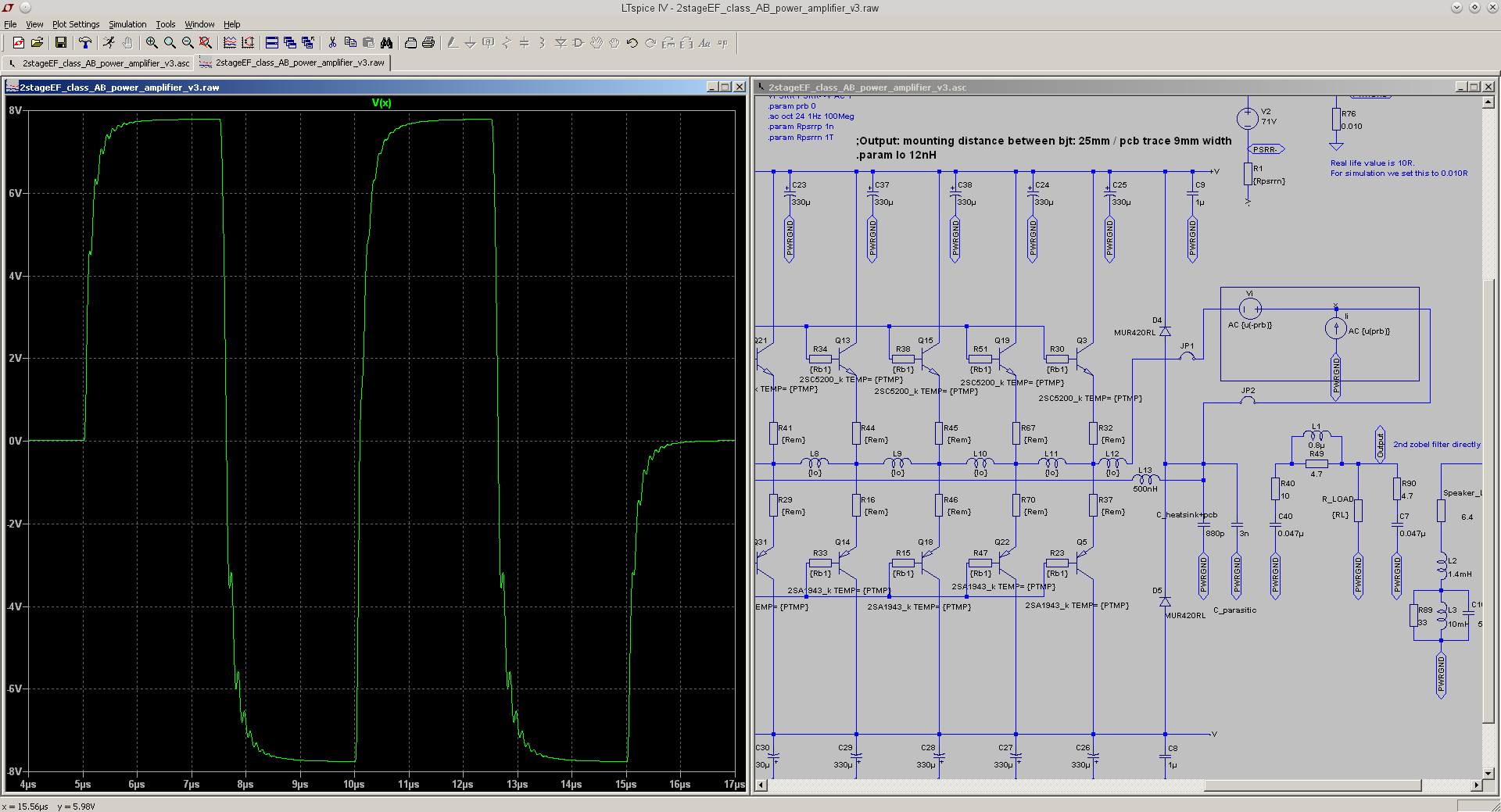Halt simulation using the hand icon
This screenshot has width=1501, height=812.
pyautogui.click(x=127, y=43)
